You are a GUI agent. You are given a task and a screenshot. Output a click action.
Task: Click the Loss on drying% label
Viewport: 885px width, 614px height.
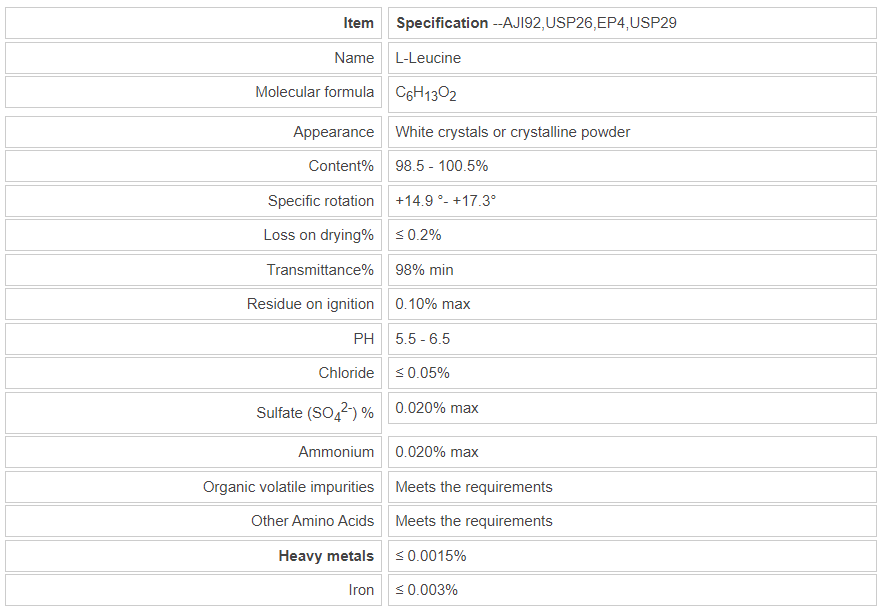318,235
